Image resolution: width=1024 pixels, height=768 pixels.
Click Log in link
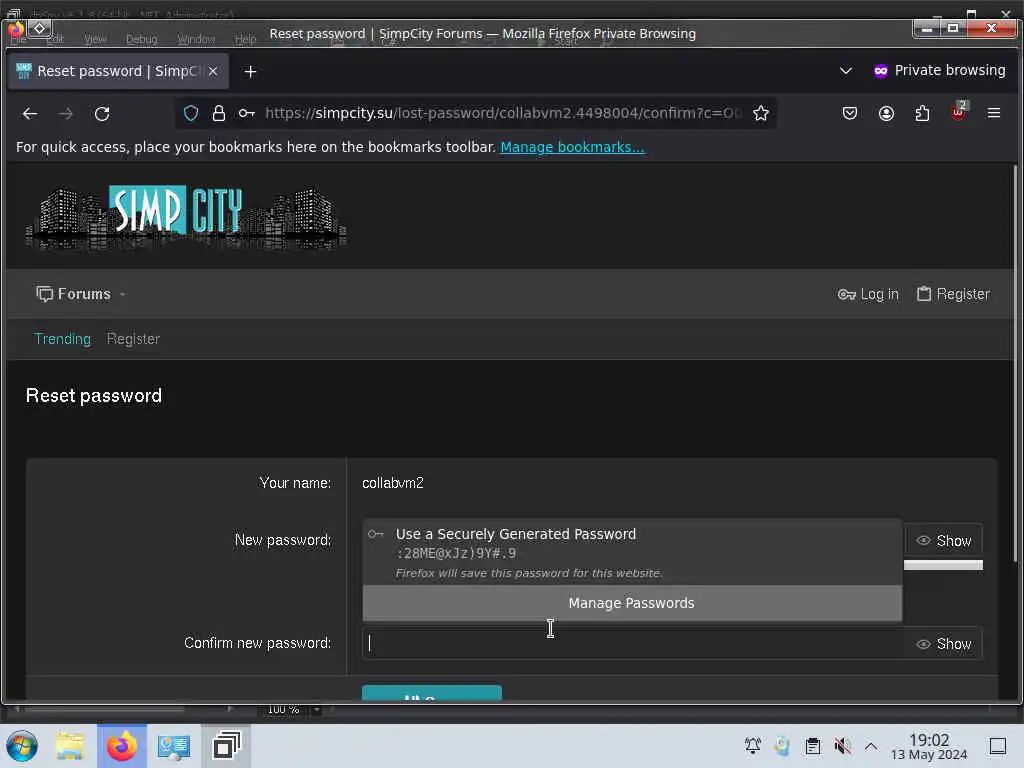point(868,294)
